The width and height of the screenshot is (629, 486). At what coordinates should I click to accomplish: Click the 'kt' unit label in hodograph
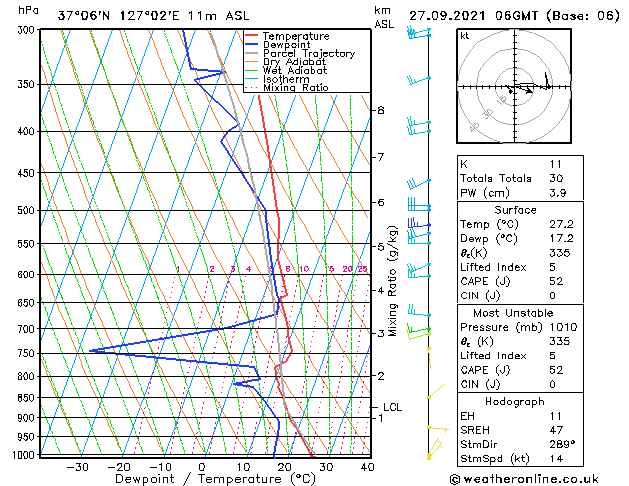[465, 36]
